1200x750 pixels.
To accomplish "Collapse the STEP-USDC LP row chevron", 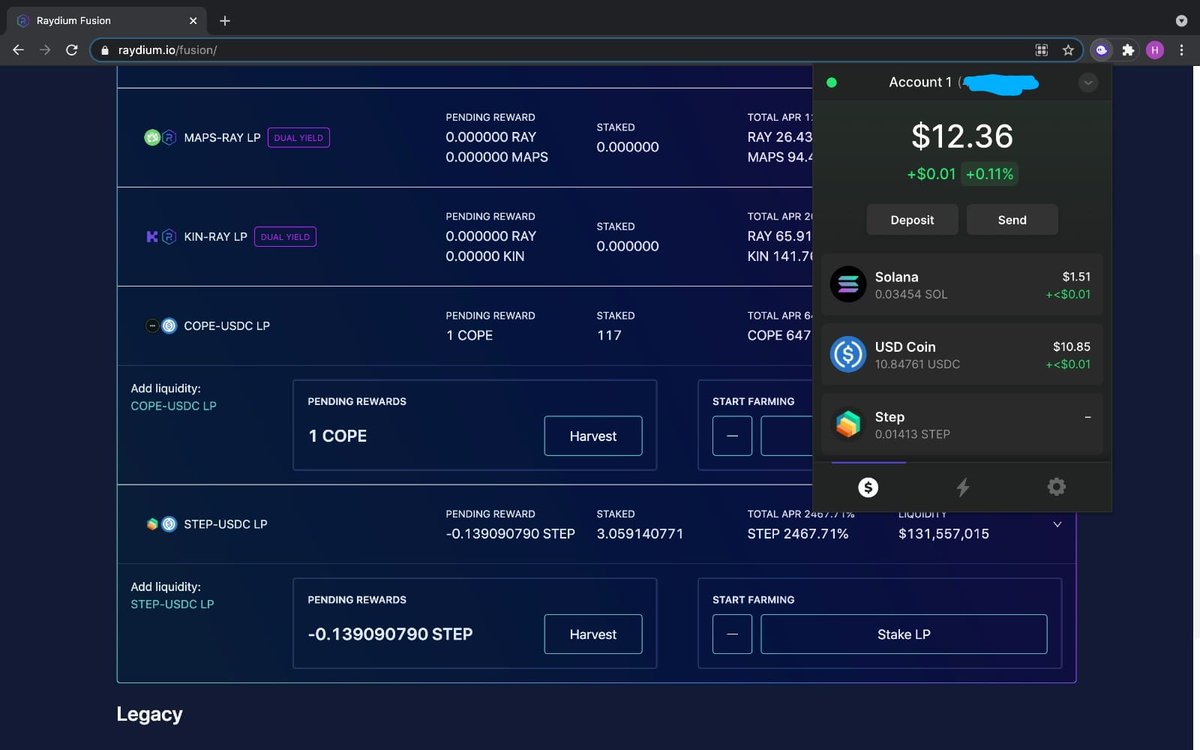I will pyautogui.click(x=1057, y=524).
